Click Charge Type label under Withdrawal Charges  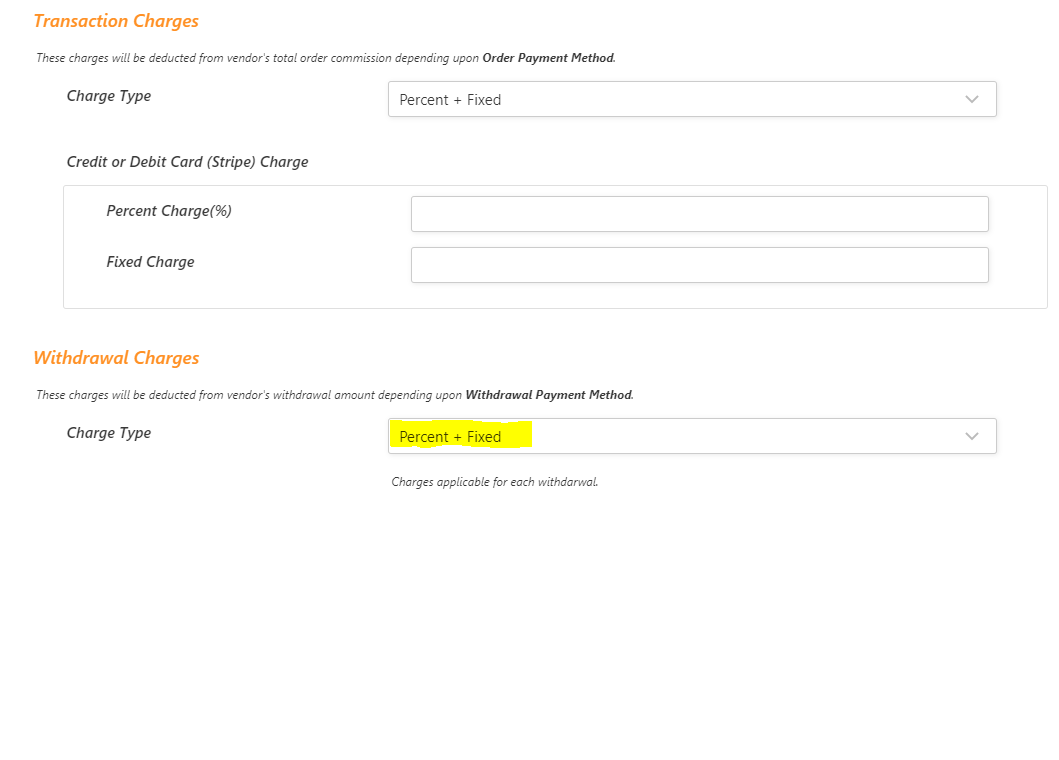tap(109, 433)
